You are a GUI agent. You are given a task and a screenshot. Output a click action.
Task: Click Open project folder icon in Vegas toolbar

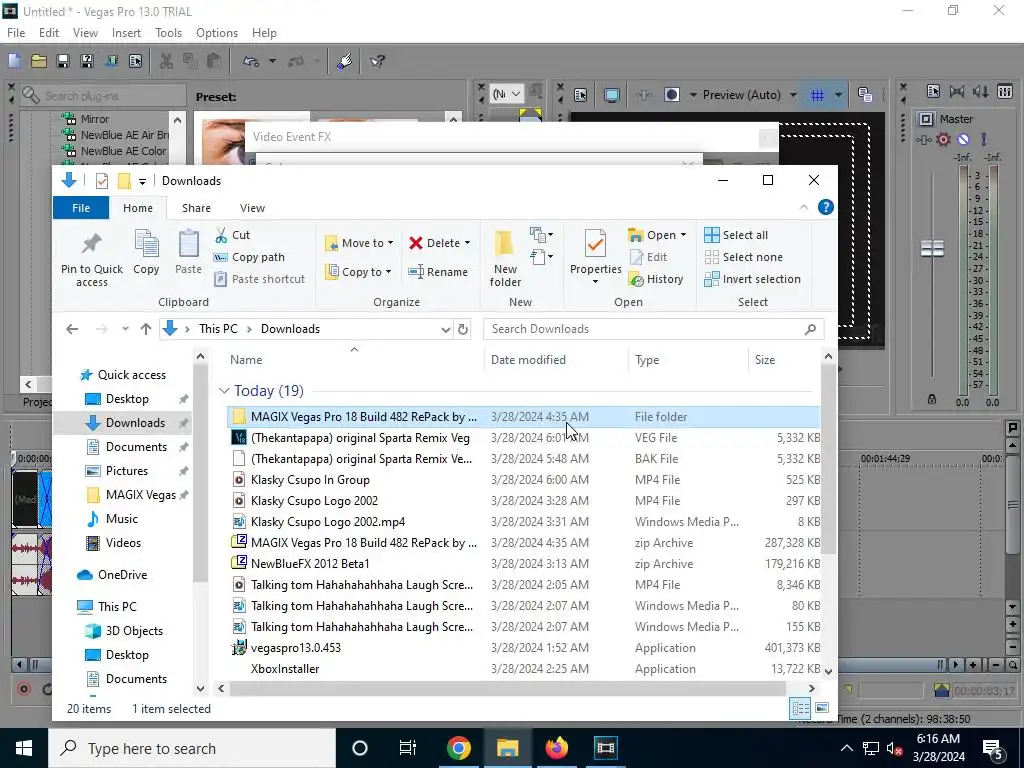(39, 61)
